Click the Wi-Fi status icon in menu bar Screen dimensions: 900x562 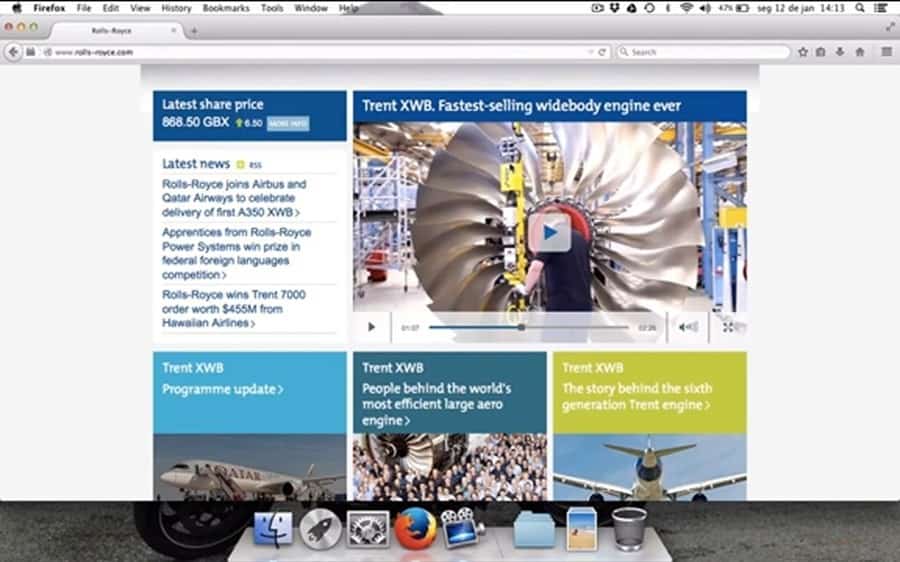pyautogui.click(x=686, y=8)
